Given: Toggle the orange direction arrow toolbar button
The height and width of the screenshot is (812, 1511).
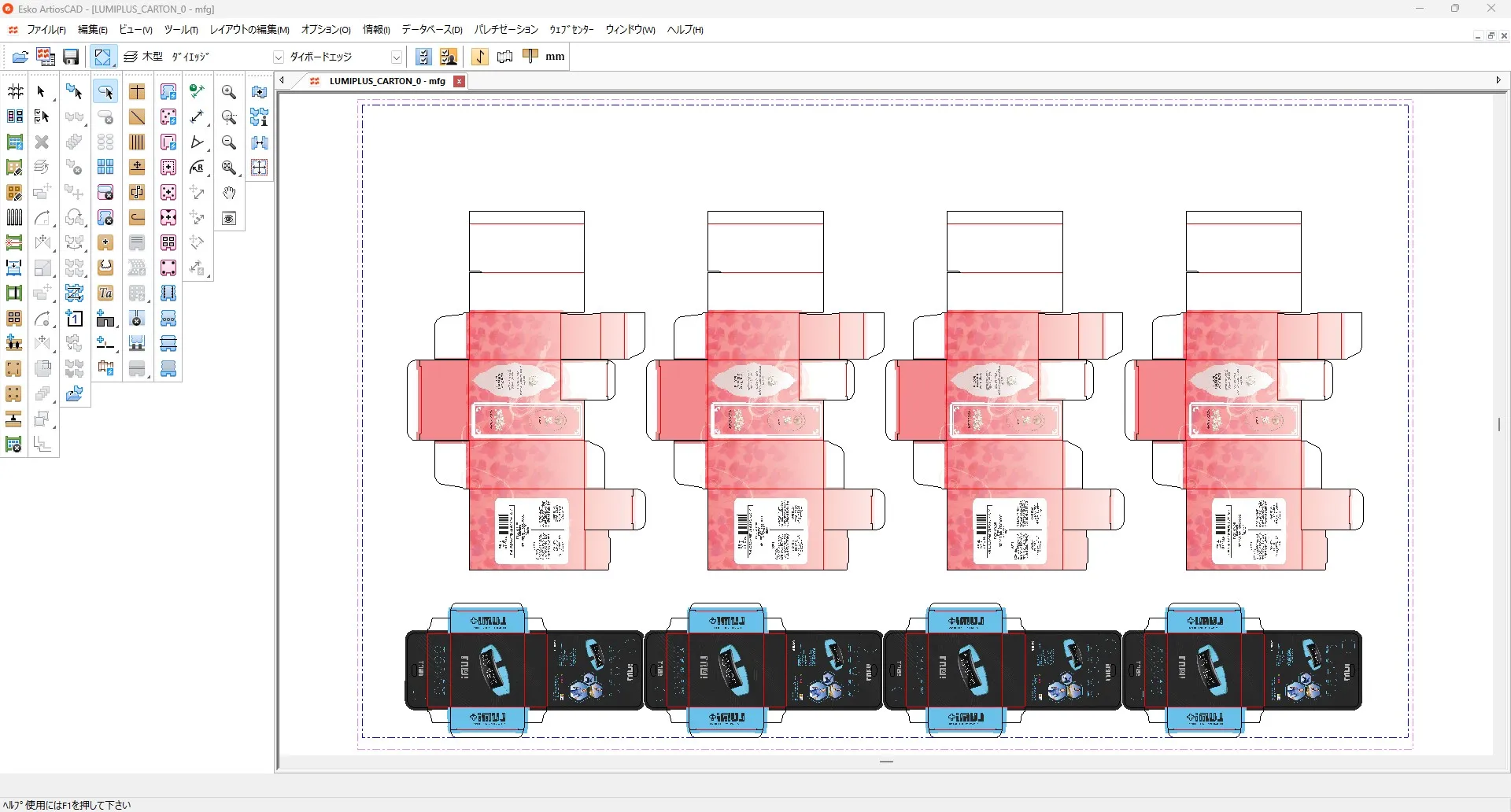Looking at the screenshot, I should click(479, 57).
